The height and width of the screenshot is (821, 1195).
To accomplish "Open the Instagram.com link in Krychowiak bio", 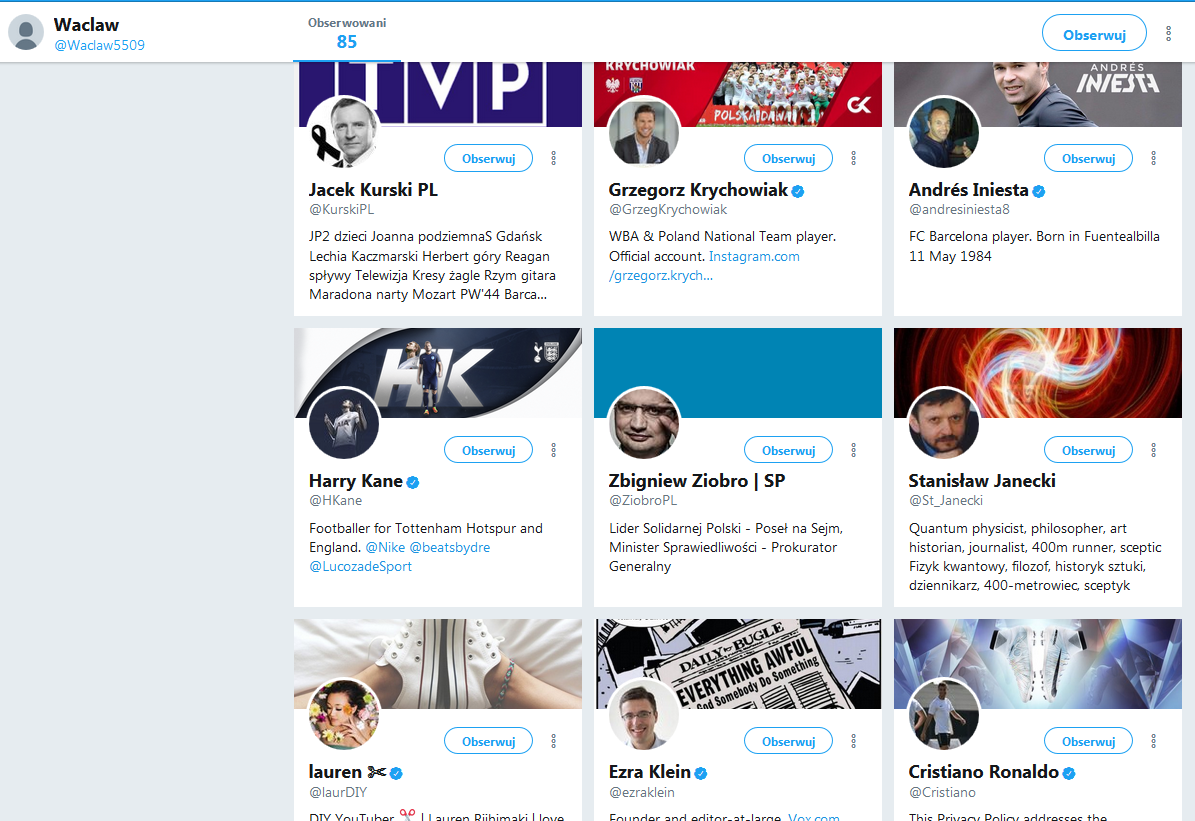I will (x=754, y=256).
